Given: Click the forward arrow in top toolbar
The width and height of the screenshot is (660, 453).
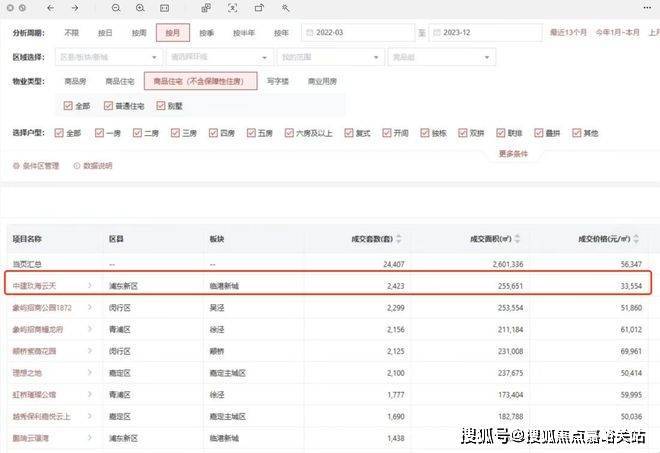Looking at the screenshot, I should coord(75,8).
